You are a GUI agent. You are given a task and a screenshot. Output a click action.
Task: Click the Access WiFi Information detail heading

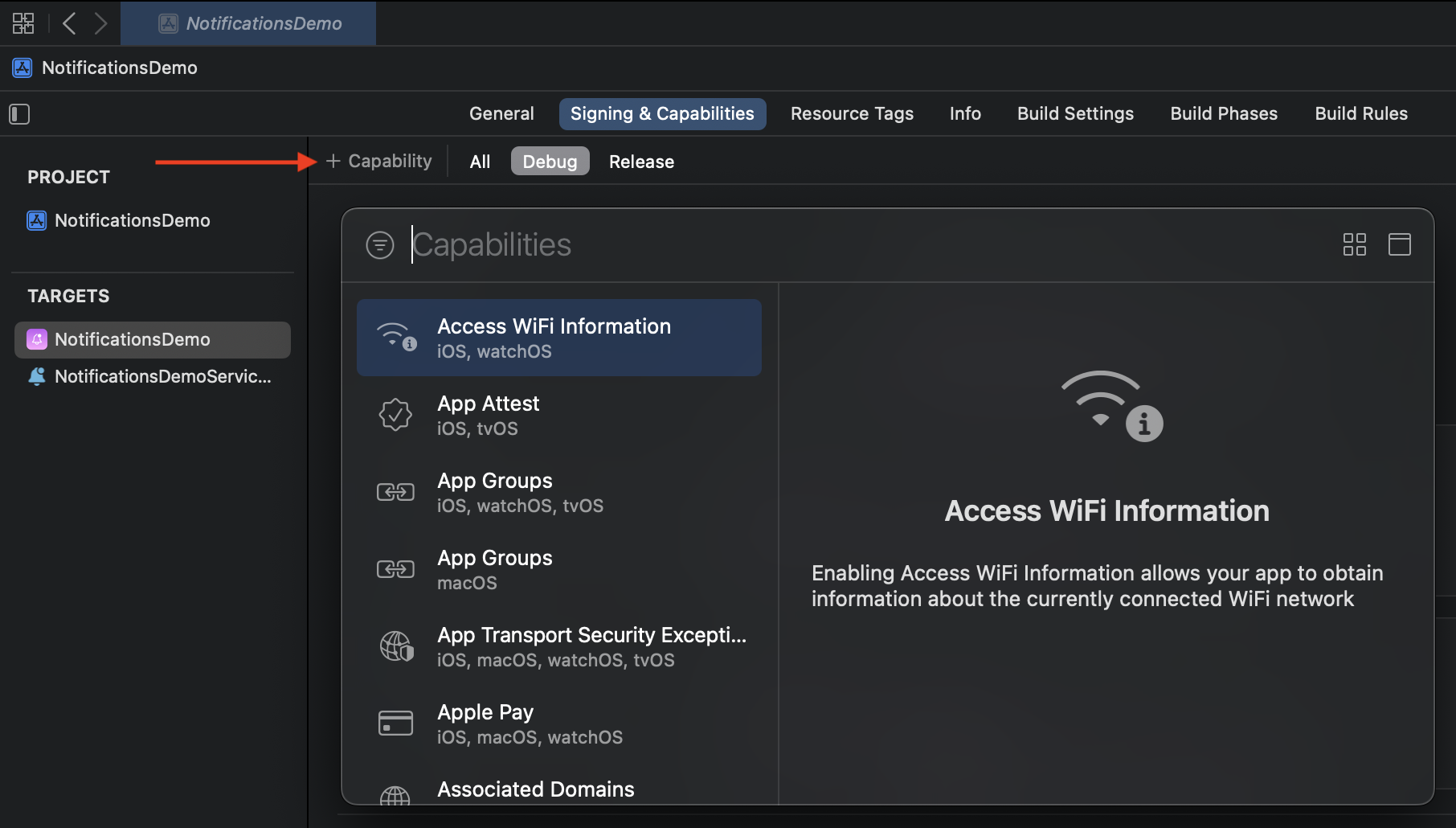pyautogui.click(x=1107, y=511)
